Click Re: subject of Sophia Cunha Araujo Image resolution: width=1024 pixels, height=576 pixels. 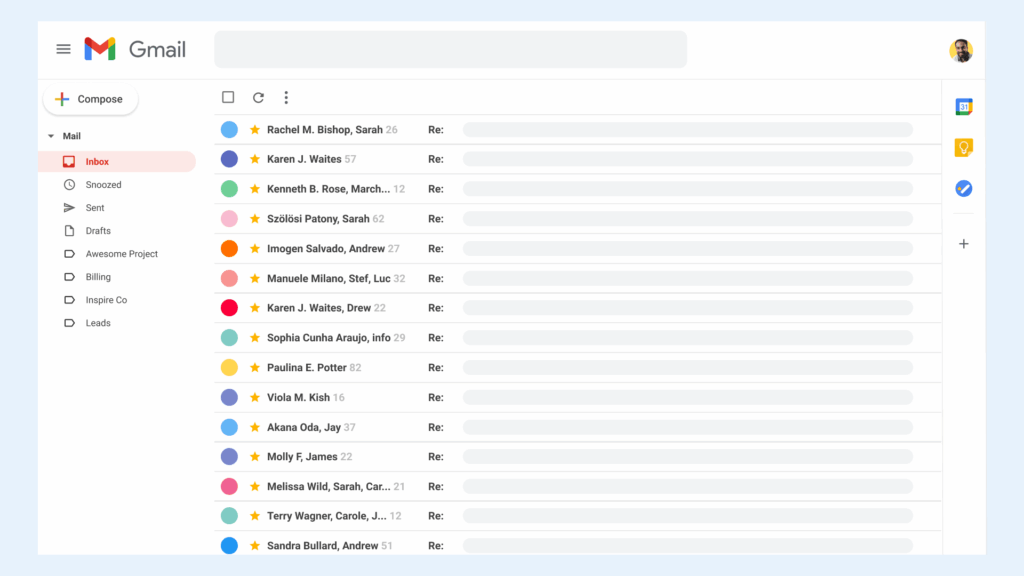tap(436, 338)
